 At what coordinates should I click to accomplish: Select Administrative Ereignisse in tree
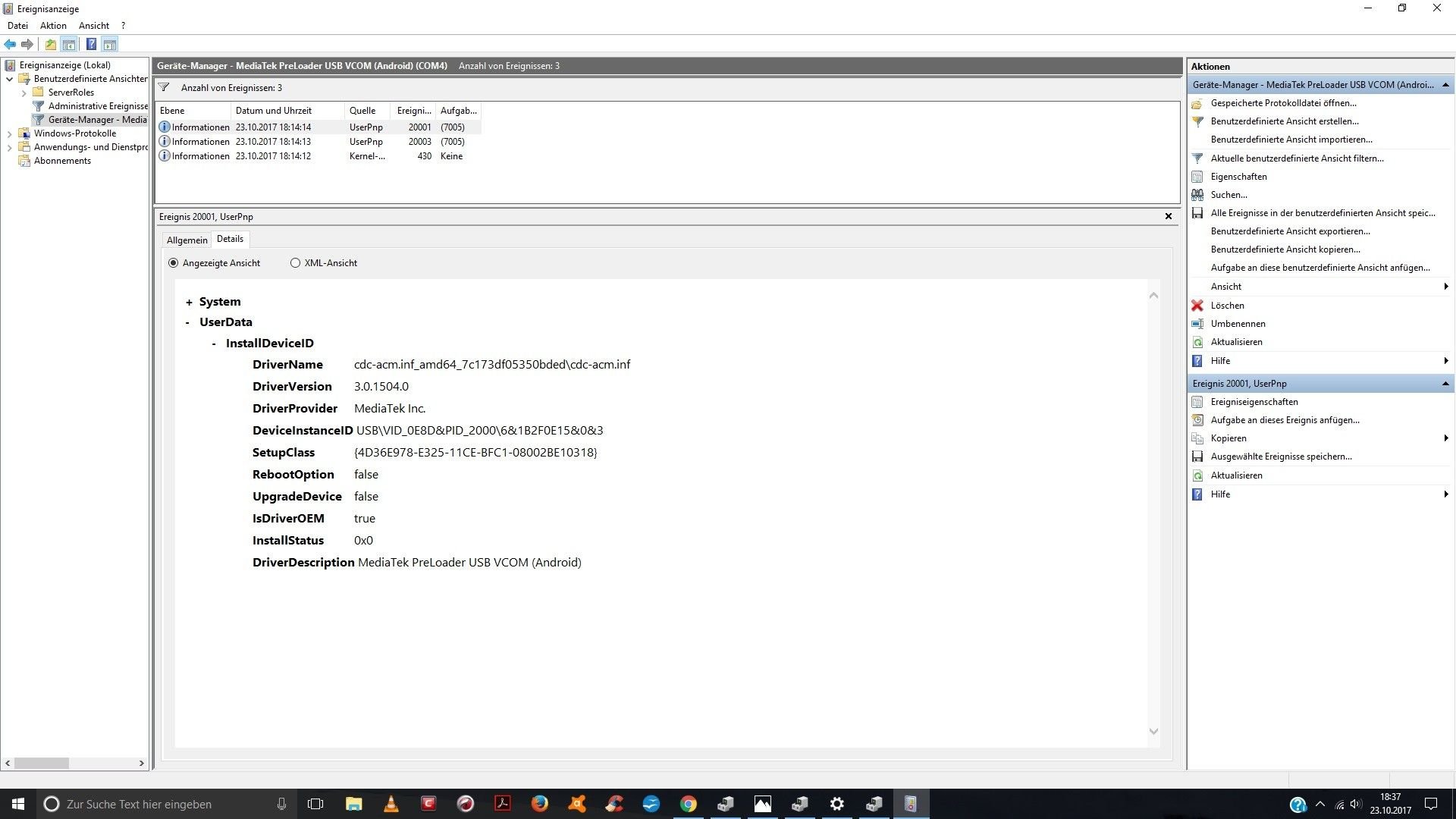(x=98, y=106)
